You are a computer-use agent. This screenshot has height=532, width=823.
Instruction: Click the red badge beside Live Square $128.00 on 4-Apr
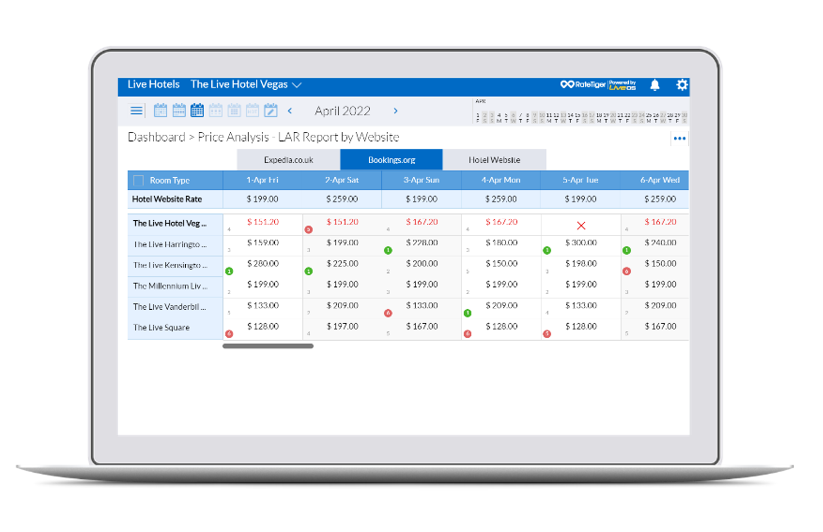click(x=468, y=334)
